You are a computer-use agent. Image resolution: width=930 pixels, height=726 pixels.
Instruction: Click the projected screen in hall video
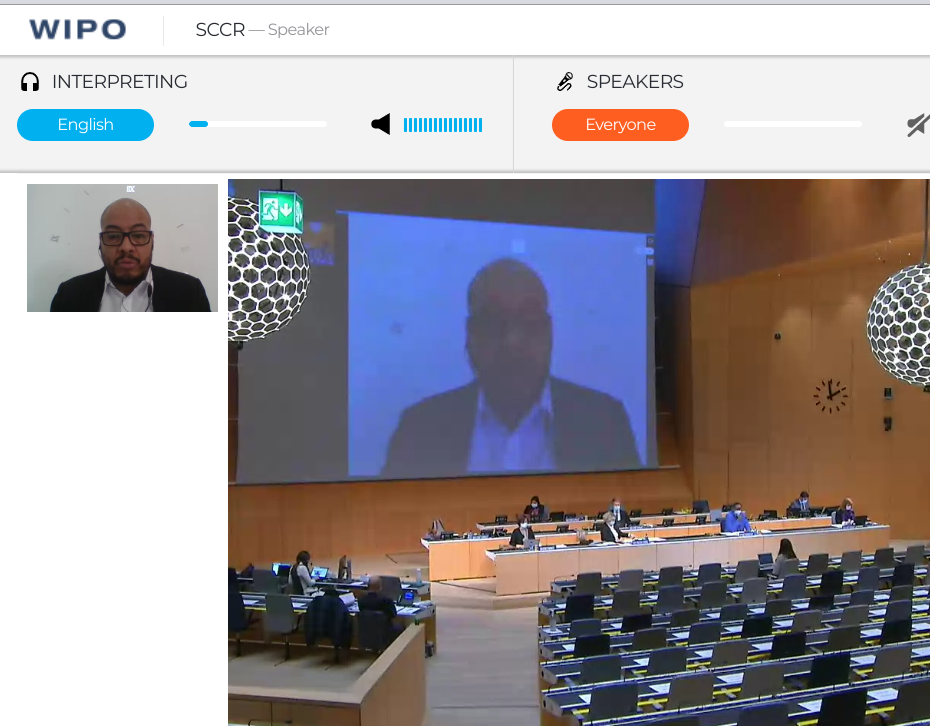pos(501,344)
